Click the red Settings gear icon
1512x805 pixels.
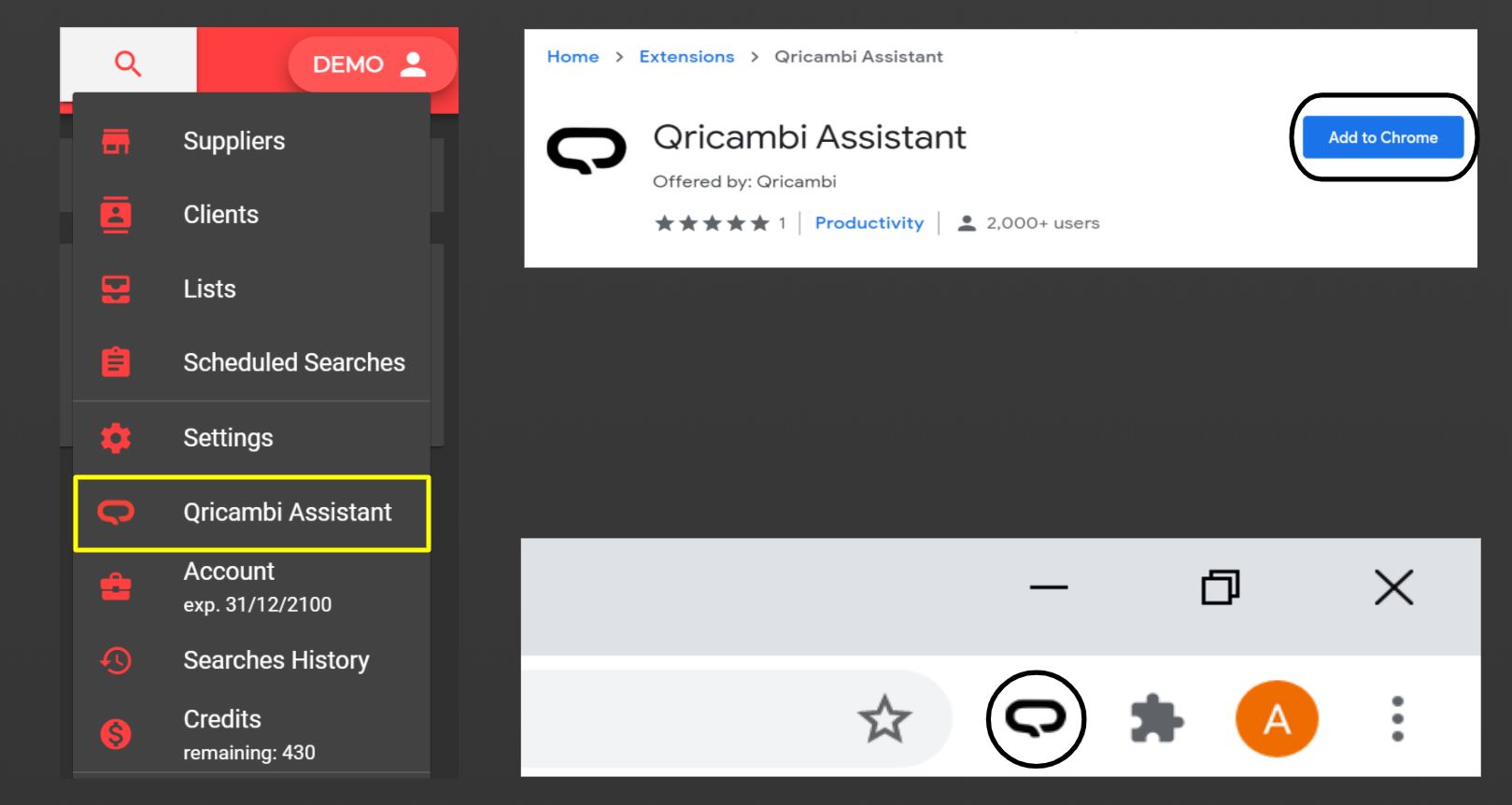point(116,438)
